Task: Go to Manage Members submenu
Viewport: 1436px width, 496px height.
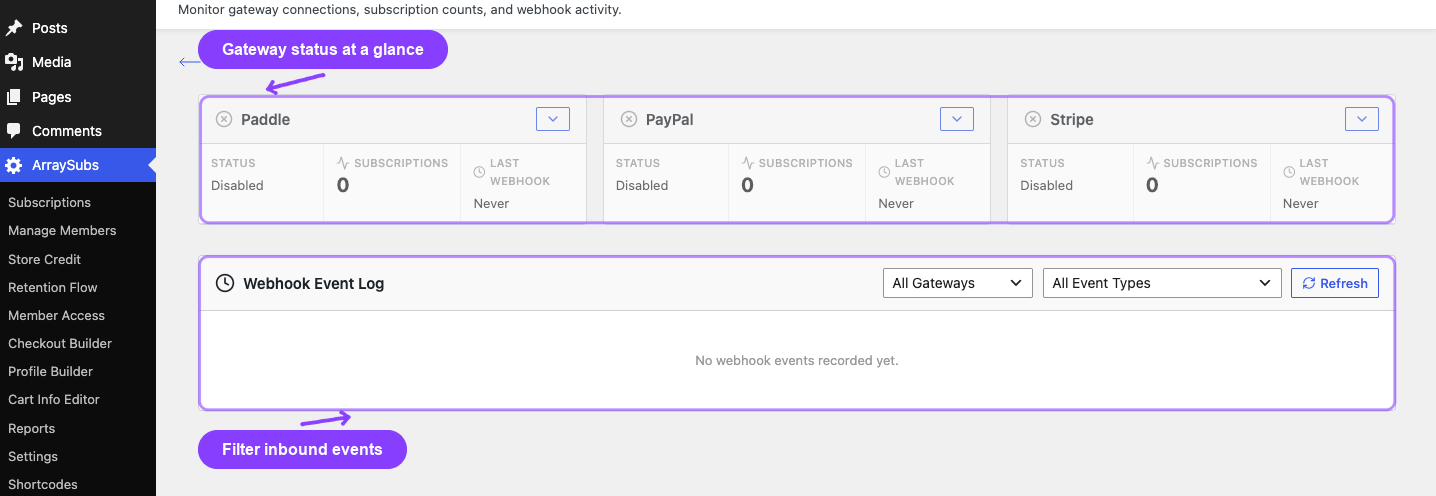Action: click(62, 230)
